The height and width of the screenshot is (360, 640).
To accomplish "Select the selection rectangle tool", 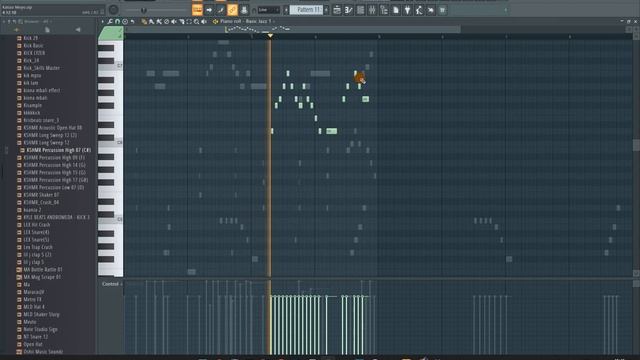I will 189,22.
